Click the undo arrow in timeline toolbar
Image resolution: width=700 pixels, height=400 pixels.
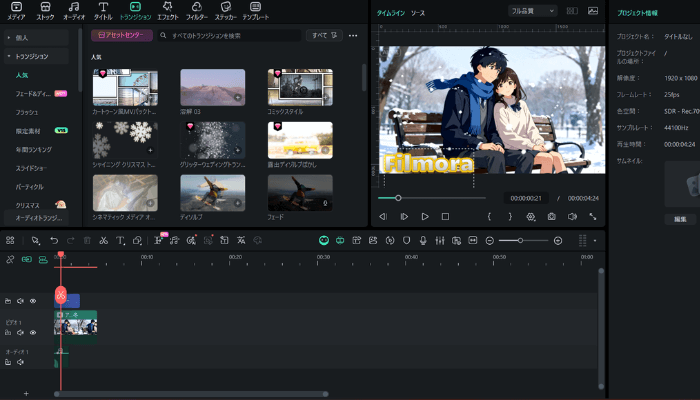54,241
